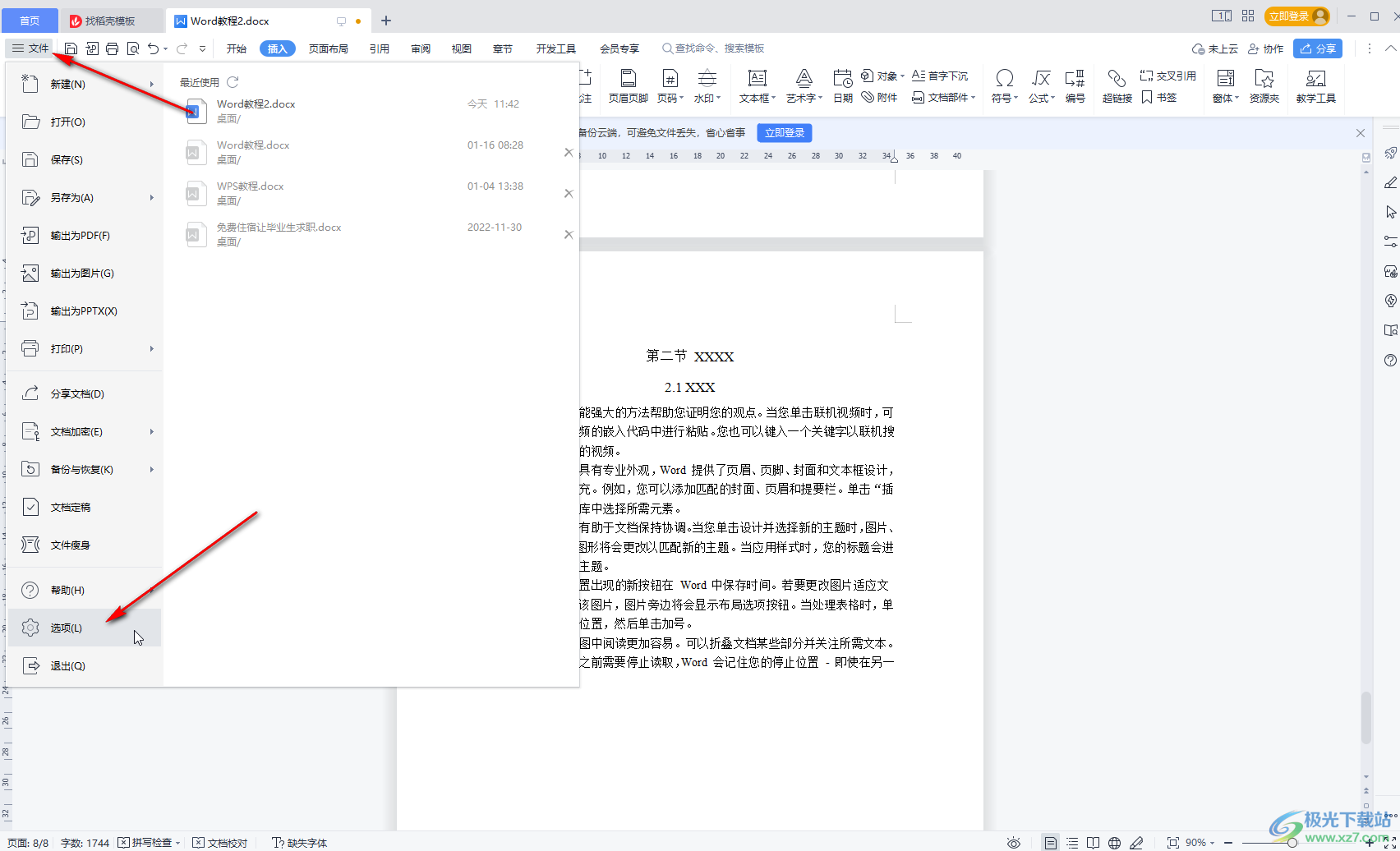The image size is (1400, 851).
Task: Click the print preview icon in quick toolbar
Action: (x=133, y=48)
